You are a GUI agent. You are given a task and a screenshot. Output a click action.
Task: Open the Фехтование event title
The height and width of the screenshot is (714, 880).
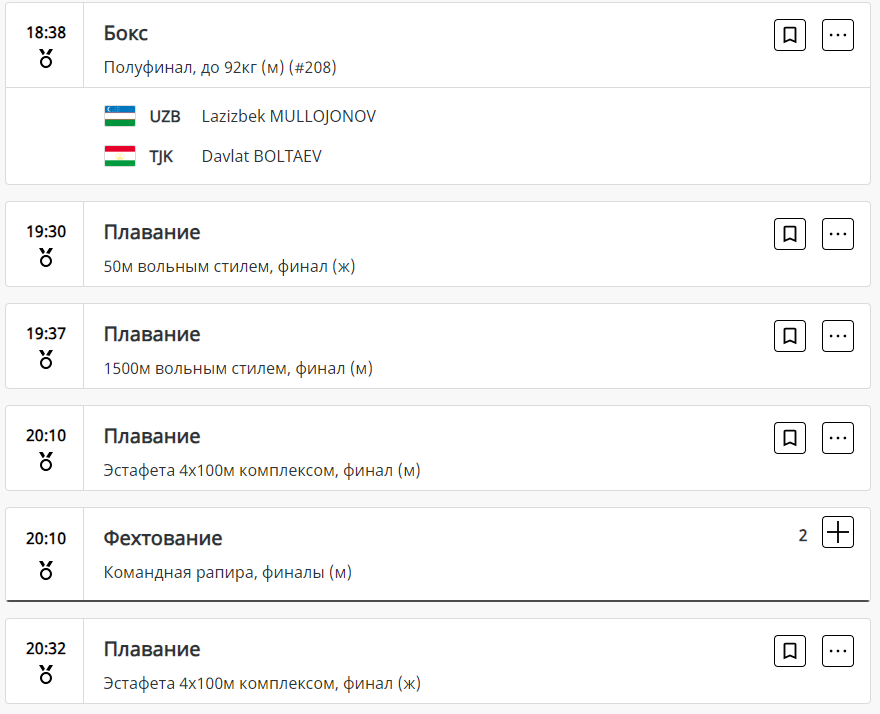163,538
